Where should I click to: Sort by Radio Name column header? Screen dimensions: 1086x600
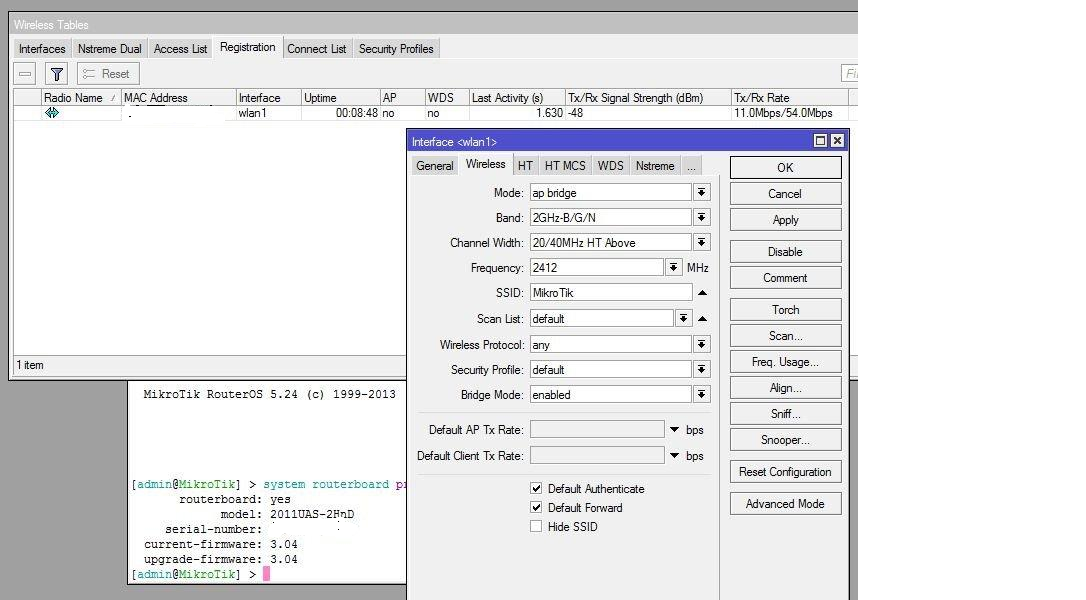tap(80, 98)
